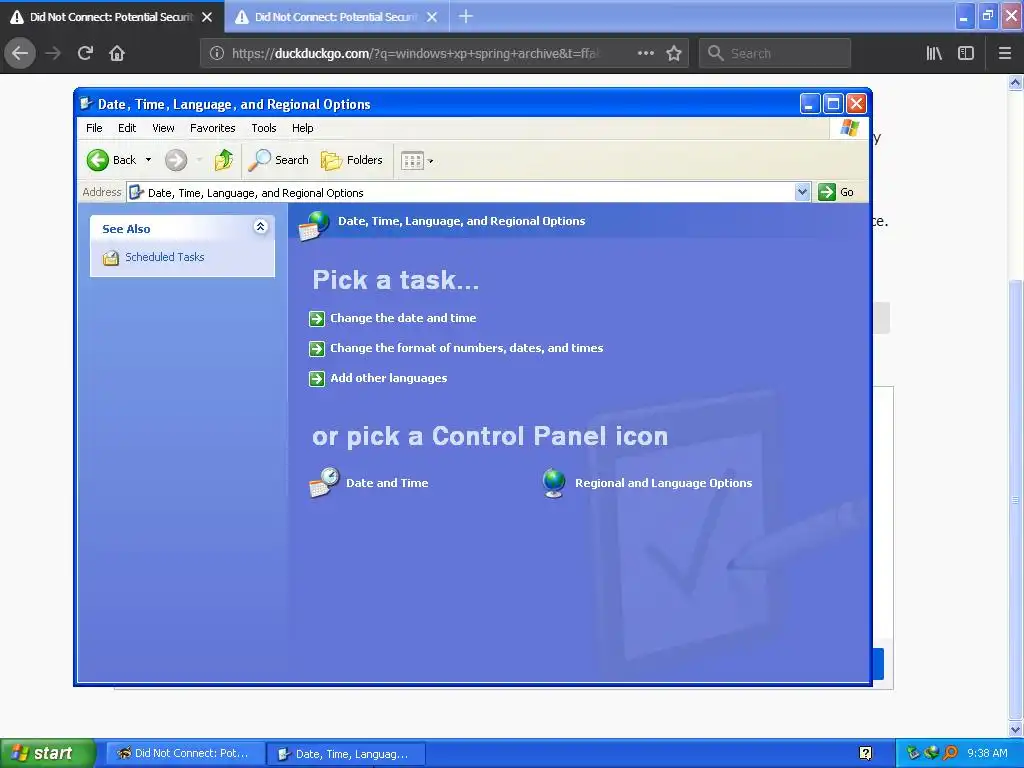Go back in Firefox browser
The height and width of the screenshot is (768, 1024).
tap(20, 53)
